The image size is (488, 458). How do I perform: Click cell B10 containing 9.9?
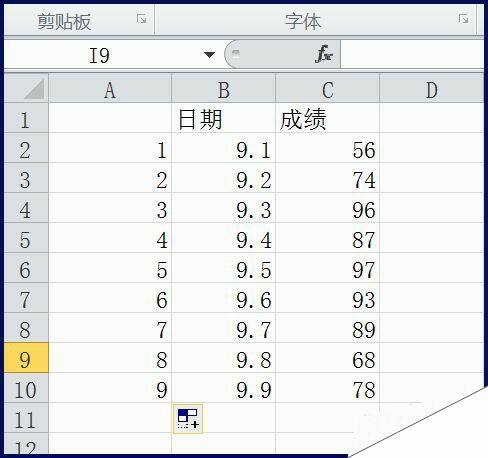[224, 388]
